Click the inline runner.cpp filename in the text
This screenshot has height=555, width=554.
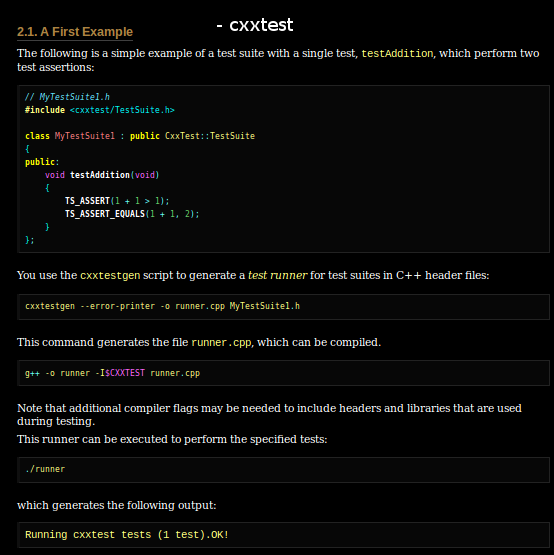221,343
